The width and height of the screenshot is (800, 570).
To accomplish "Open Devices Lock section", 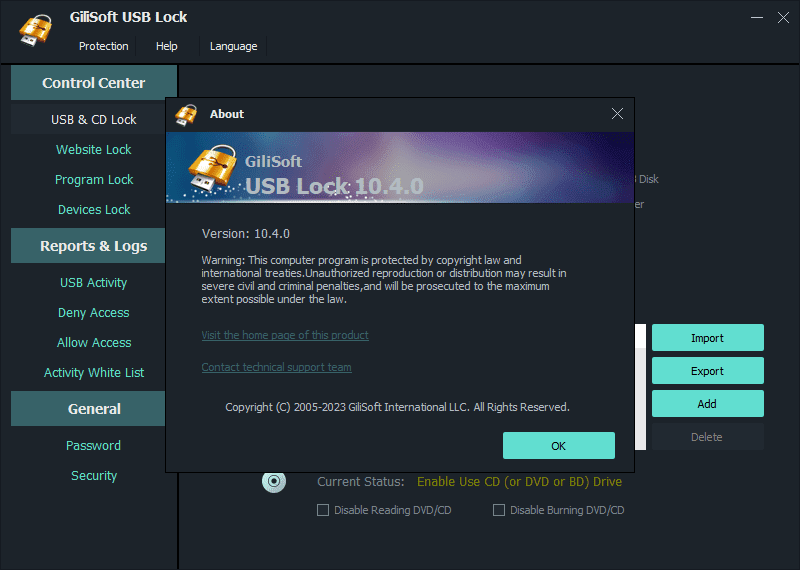I will [94, 209].
